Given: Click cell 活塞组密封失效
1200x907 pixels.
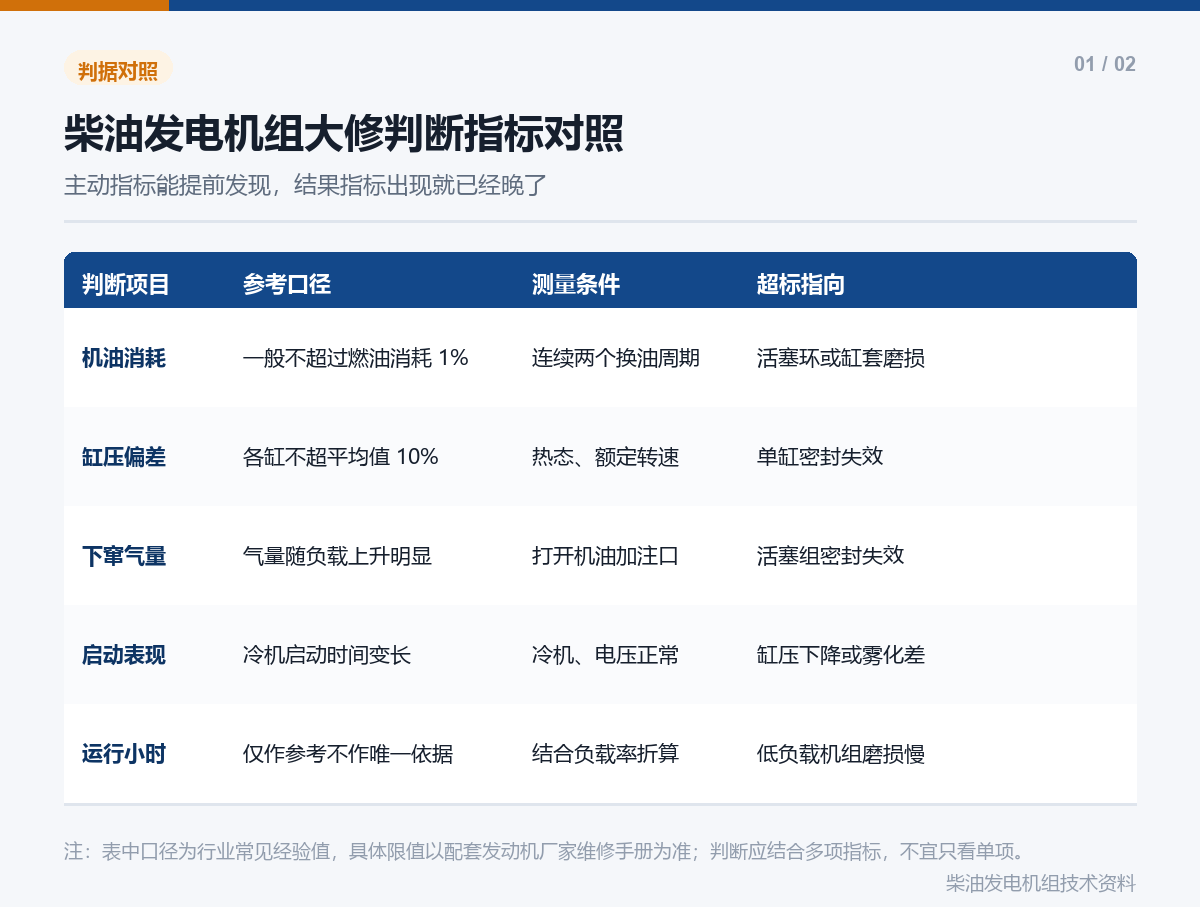Looking at the screenshot, I should tap(831, 556).
